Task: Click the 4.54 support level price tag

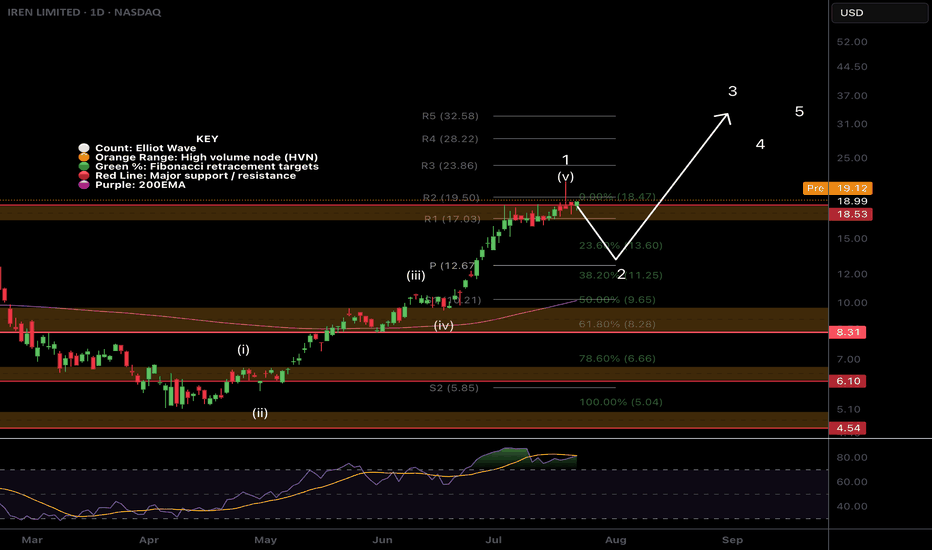Action: click(x=848, y=428)
